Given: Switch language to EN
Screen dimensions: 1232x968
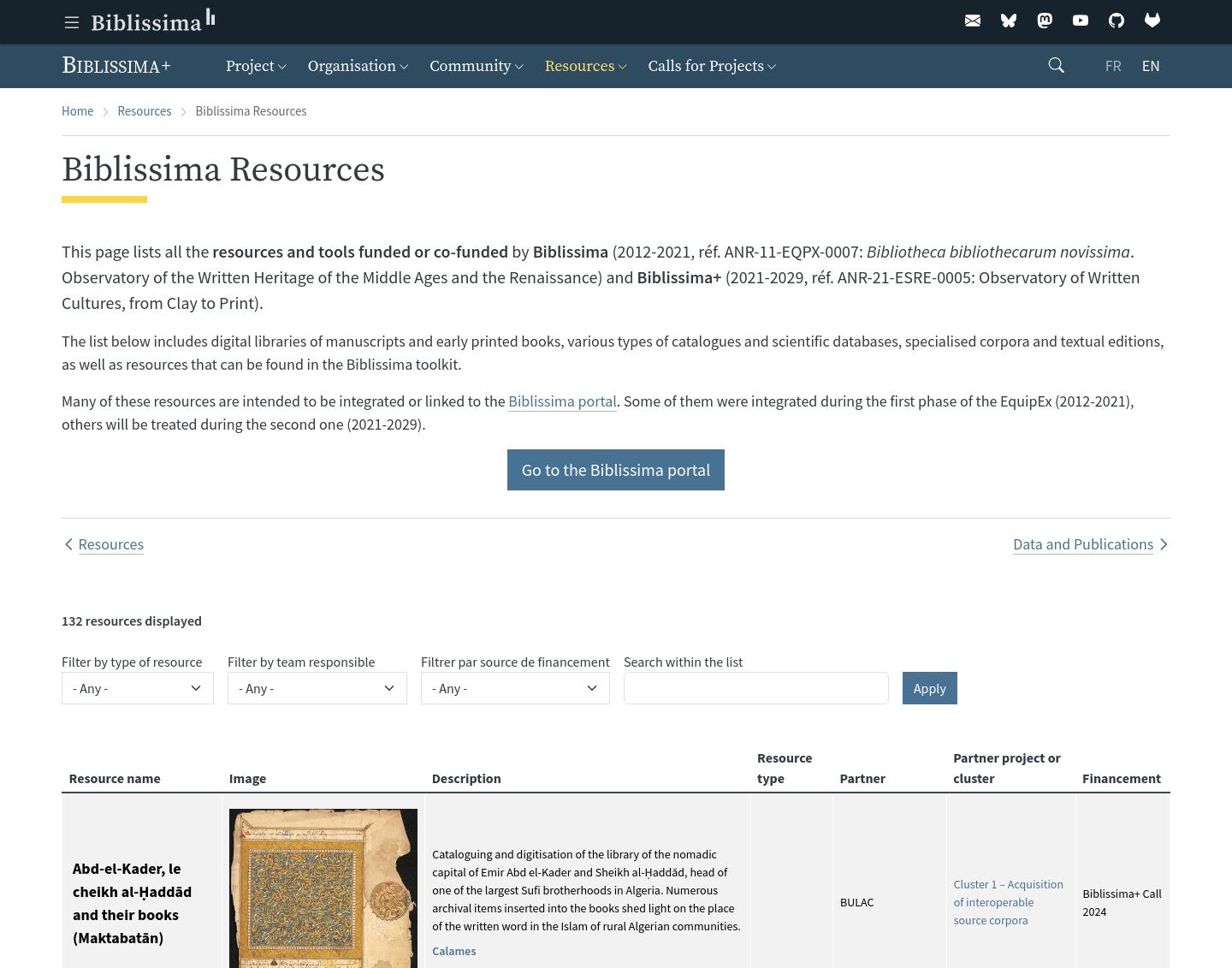Looking at the screenshot, I should 1151,66.
